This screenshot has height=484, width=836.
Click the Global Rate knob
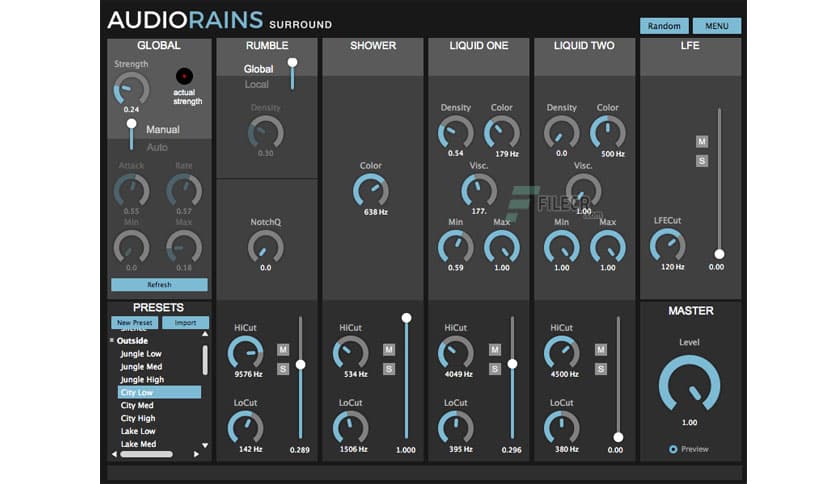point(184,191)
